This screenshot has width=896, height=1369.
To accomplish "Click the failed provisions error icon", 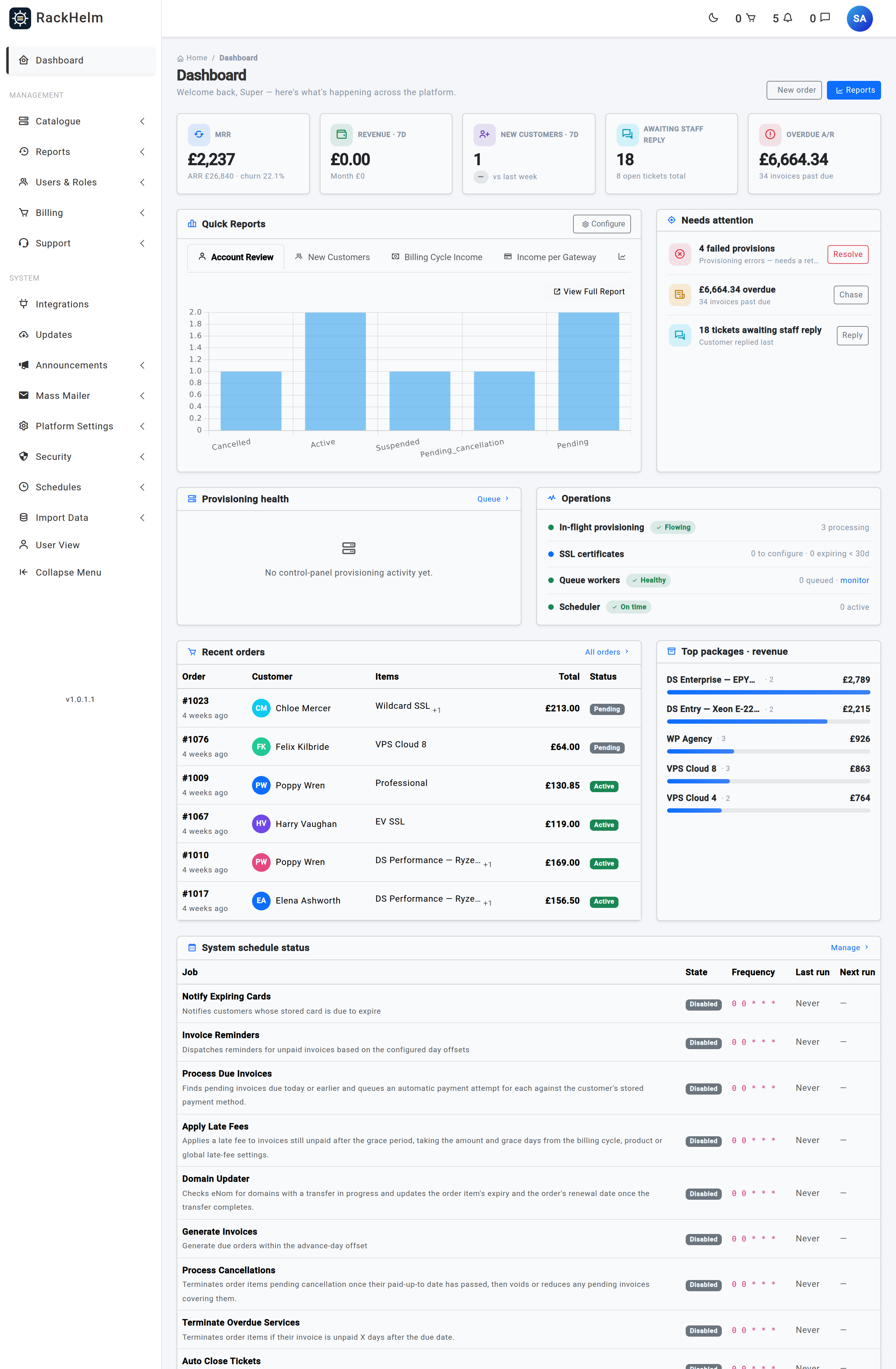I will (x=679, y=254).
